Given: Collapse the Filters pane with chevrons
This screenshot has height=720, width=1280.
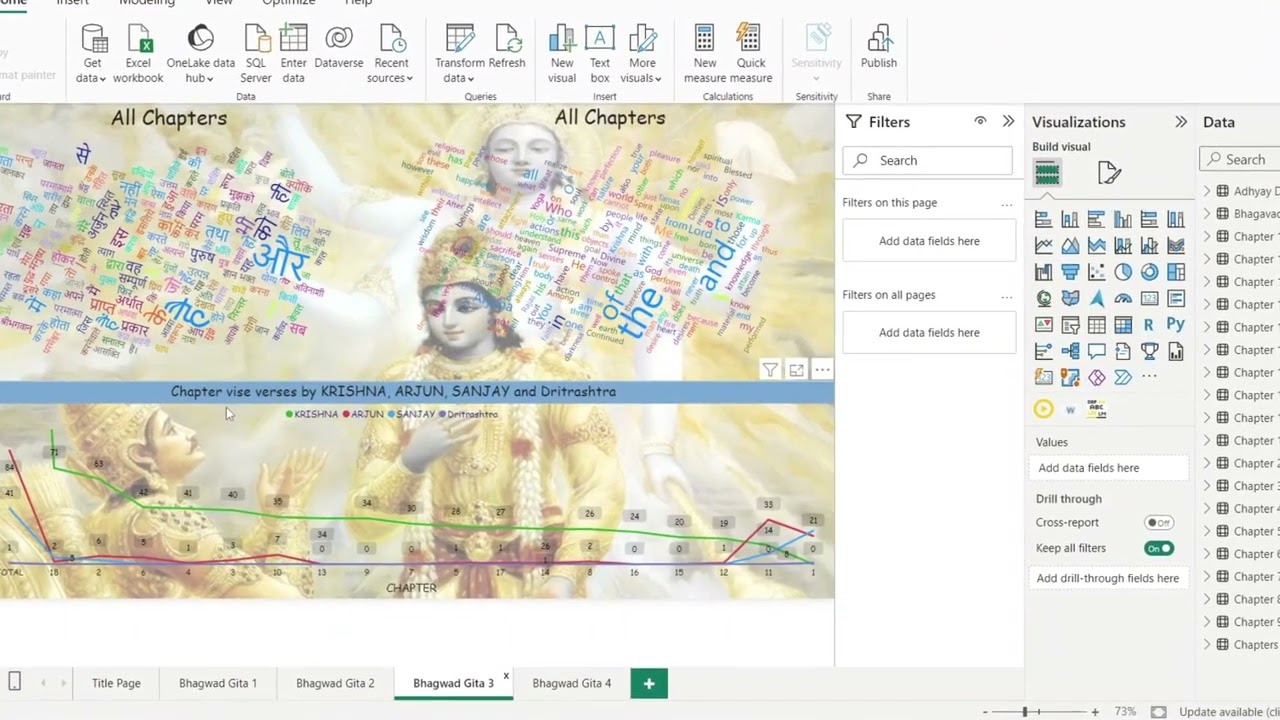Looking at the screenshot, I should coord(1008,121).
